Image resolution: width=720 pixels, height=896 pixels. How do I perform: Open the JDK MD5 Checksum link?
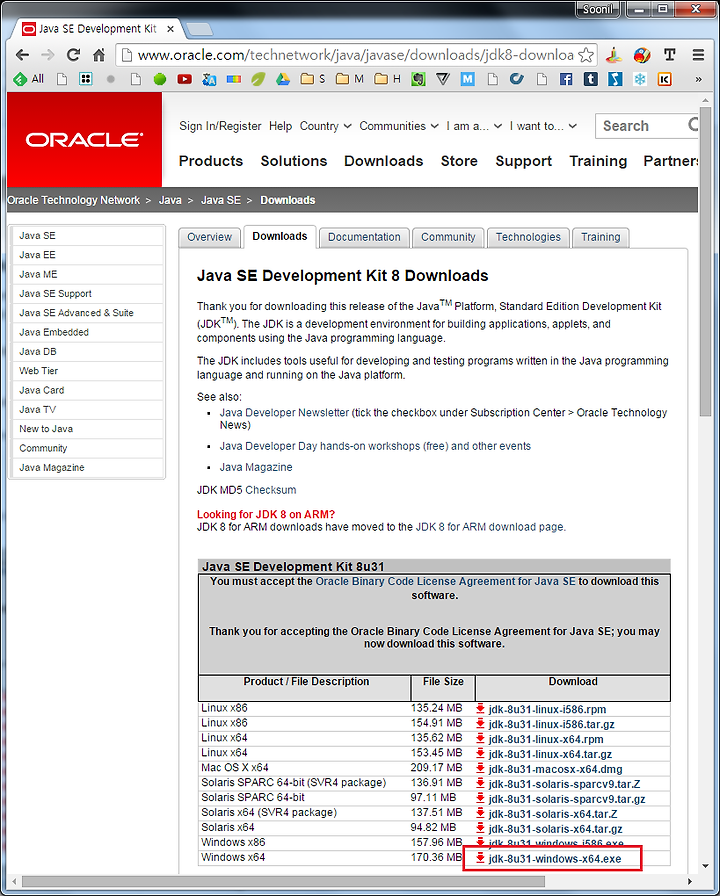[270, 490]
